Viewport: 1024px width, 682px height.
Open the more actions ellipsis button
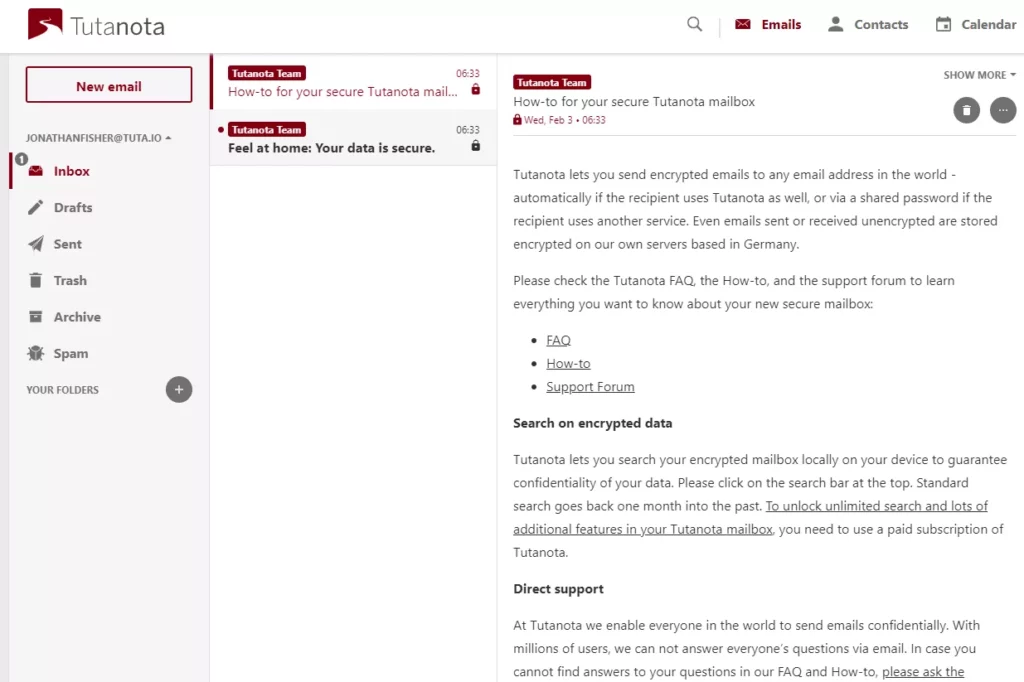1003,110
